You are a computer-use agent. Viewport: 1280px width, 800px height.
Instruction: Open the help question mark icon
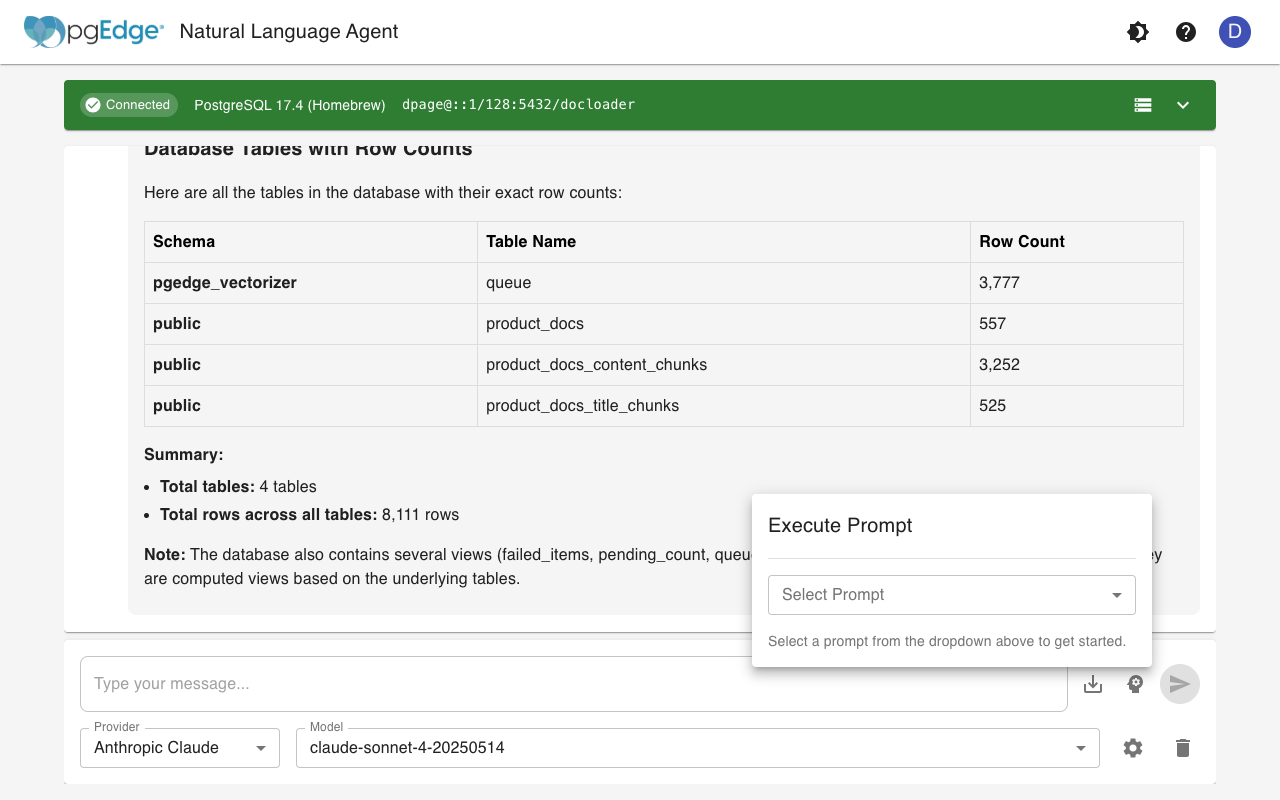[x=1186, y=32]
